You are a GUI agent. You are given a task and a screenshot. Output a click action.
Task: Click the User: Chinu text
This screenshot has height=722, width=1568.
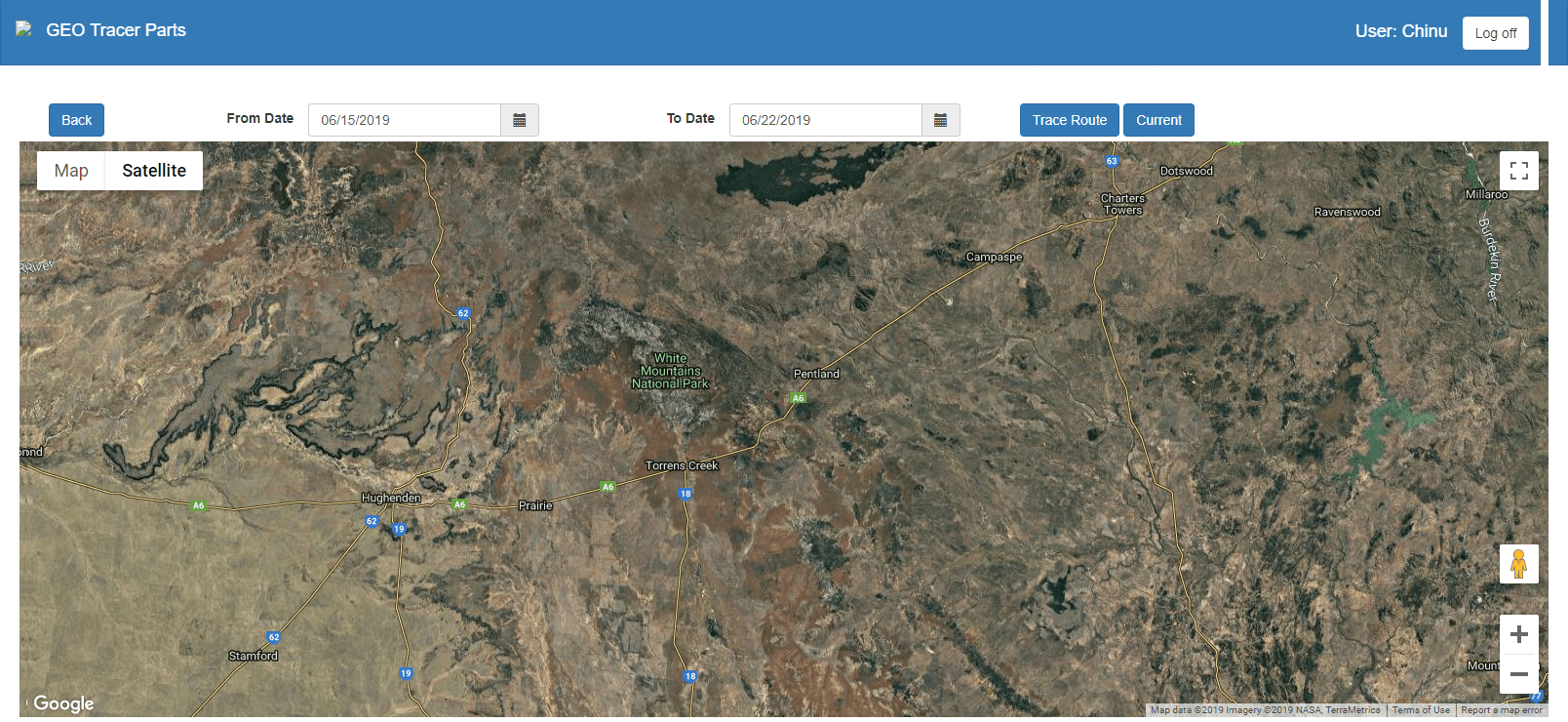click(x=1401, y=31)
